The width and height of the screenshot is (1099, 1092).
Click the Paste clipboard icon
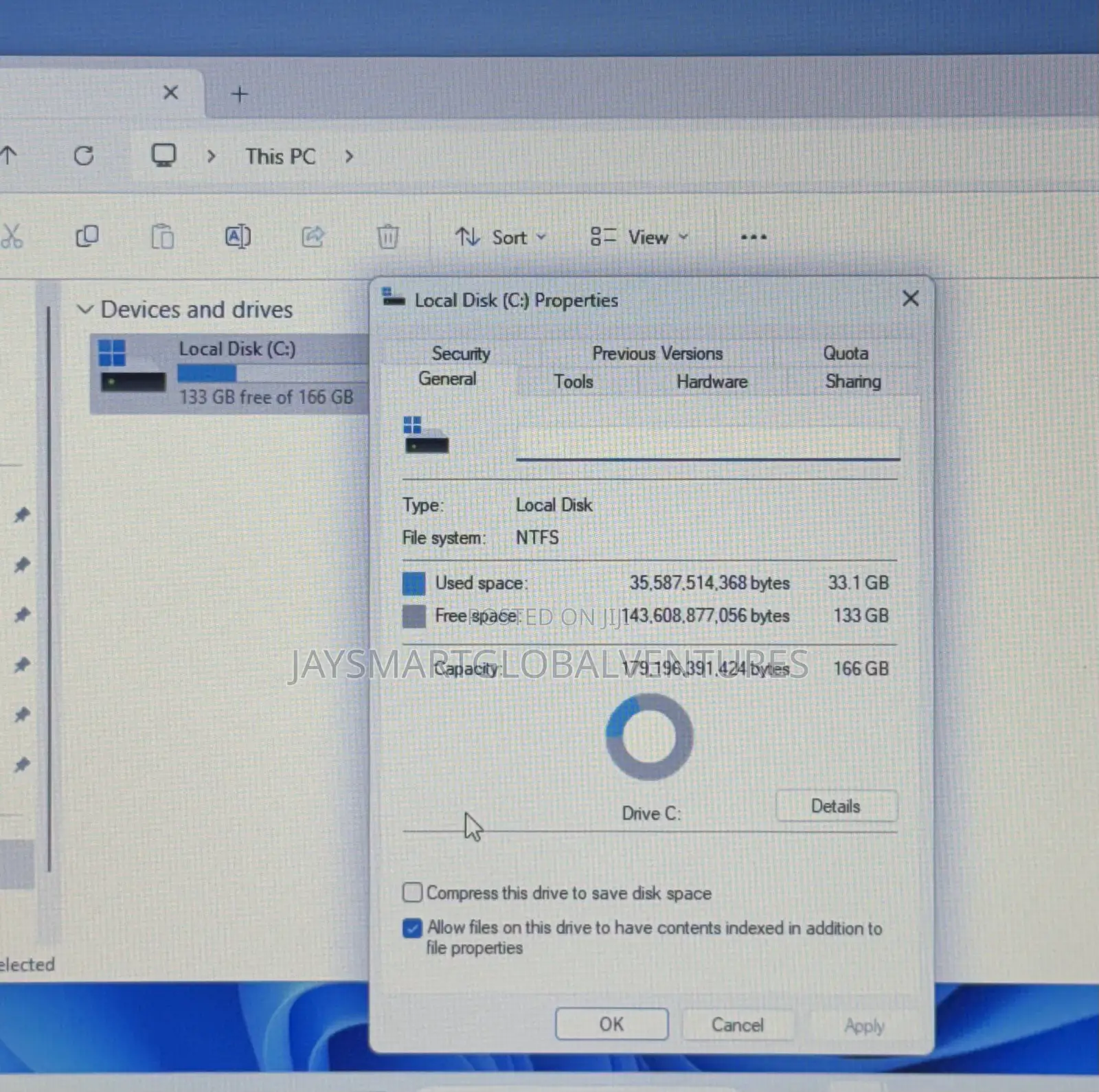(x=162, y=237)
